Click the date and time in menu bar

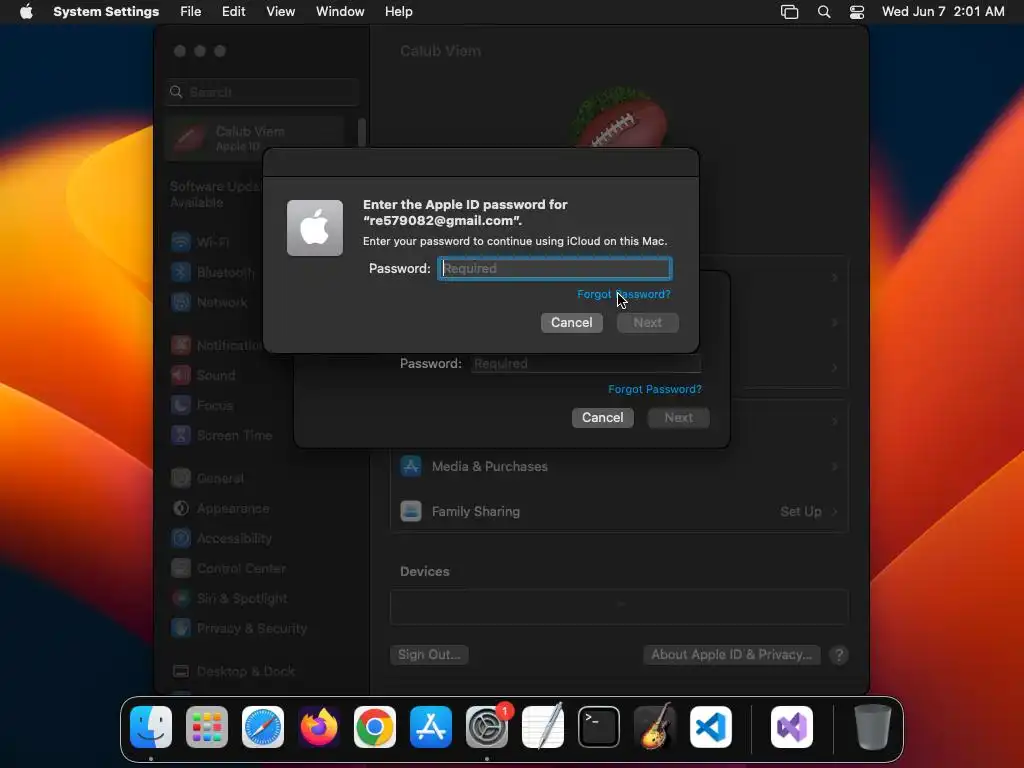(942, 12)
